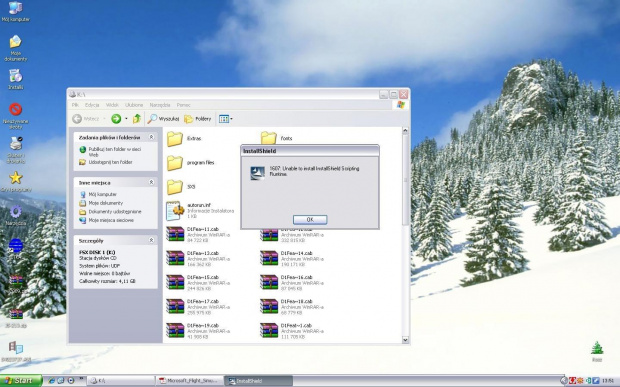Image resolution: width=620 pixels, height=387 pixels.
Task: Select the D1Fea~15.cab archive
Action: coord(198,282)
